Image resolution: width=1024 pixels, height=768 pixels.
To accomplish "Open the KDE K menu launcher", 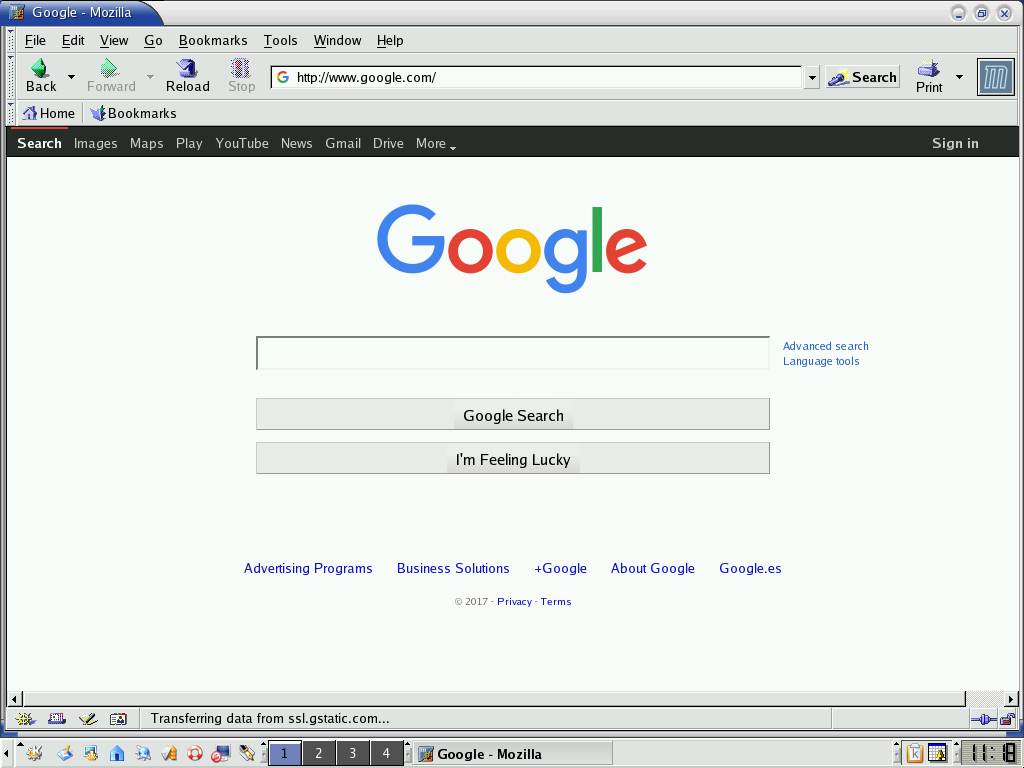I will (x=35, y=754).
